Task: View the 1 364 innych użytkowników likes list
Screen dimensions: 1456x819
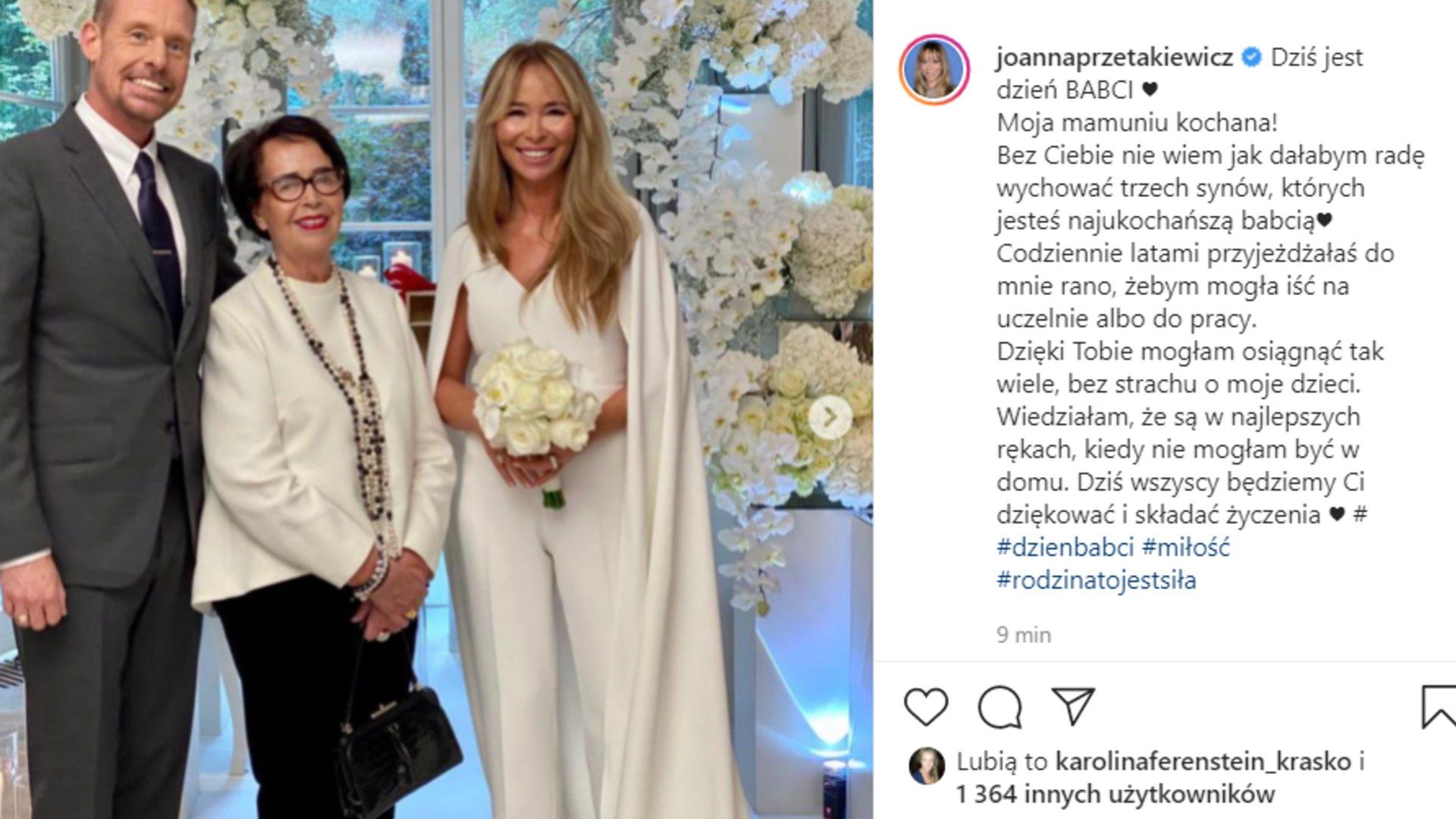Action: (1116, 794)
